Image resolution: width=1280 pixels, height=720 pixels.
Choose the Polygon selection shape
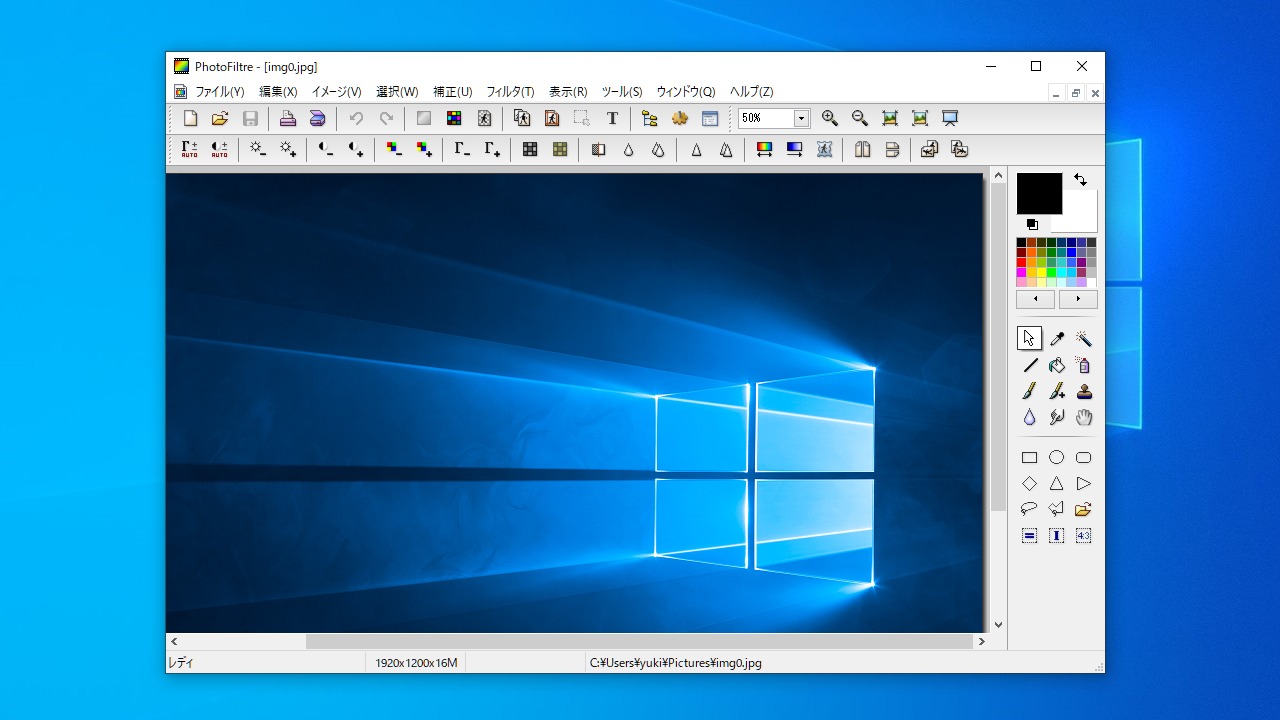[x=1056, y=510]
